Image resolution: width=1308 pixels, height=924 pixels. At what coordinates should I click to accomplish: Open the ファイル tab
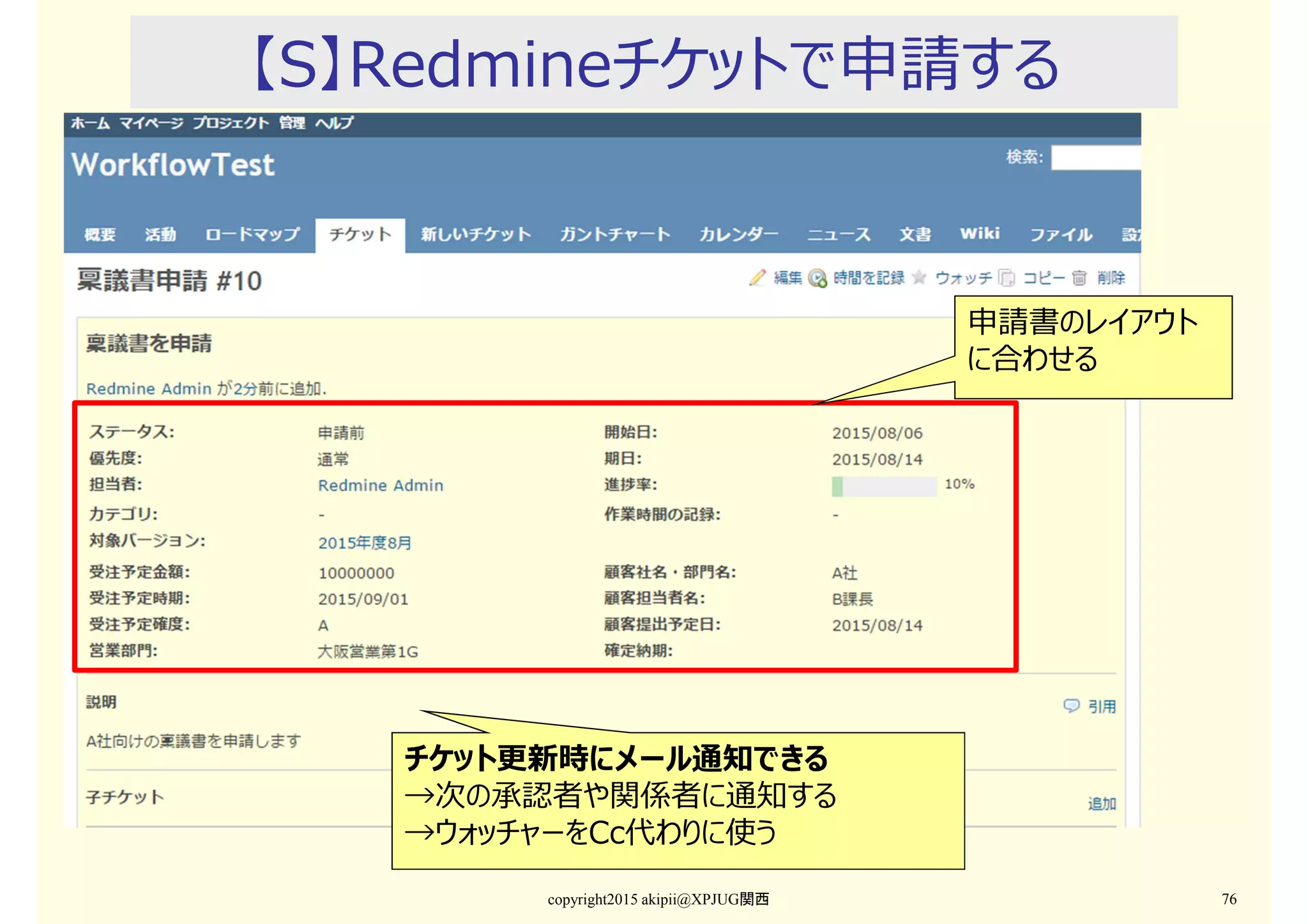click(x=1061, y=234)
